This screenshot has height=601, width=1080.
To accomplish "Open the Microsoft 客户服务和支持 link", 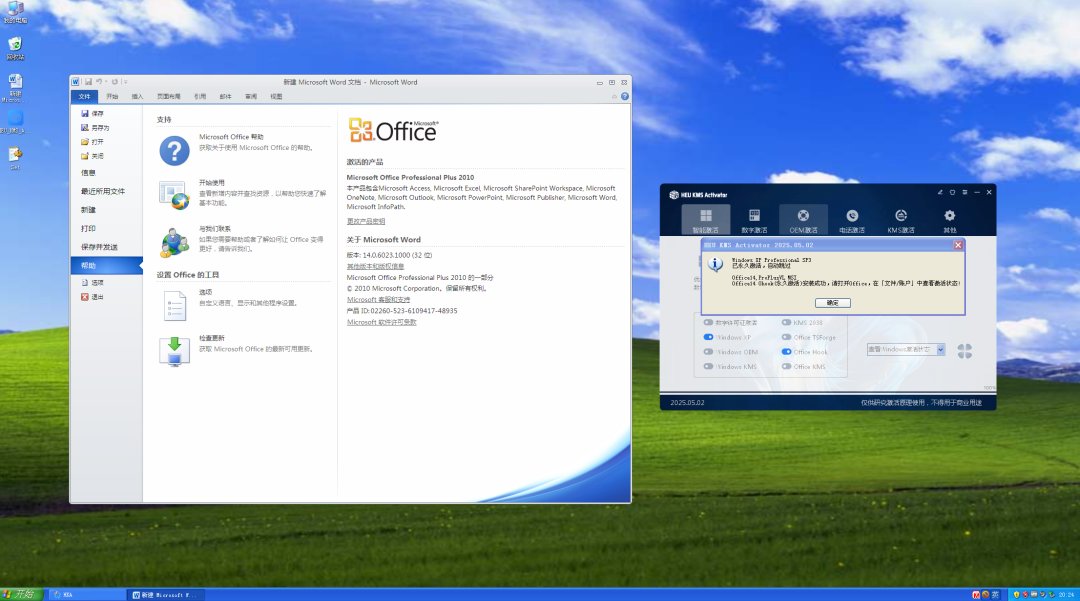I will 378,299.
